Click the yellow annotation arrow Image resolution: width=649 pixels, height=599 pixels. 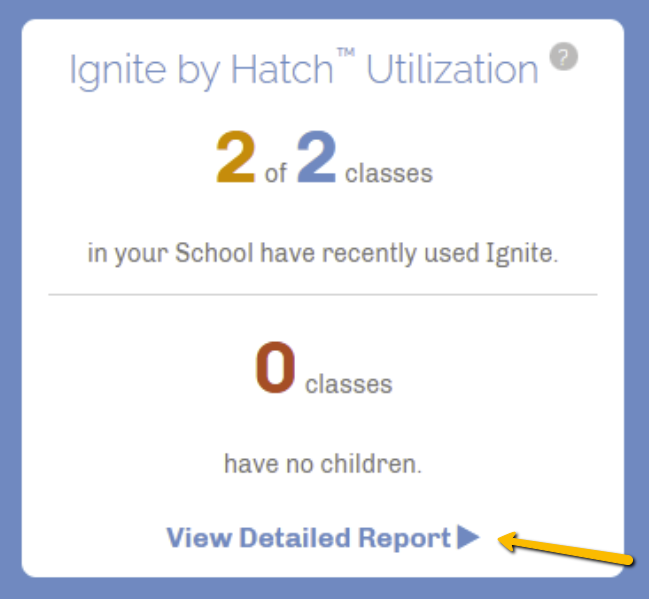pyautogui.click(x=566, y=551)
